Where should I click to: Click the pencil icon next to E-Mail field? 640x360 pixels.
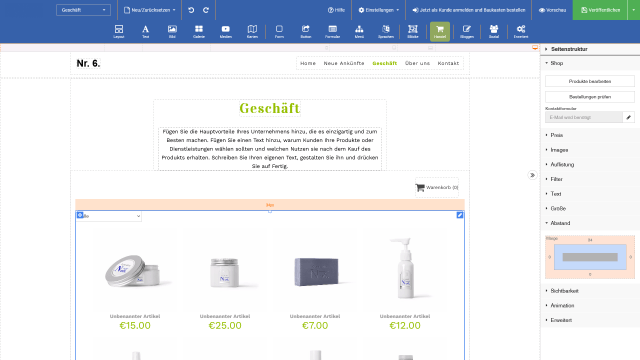click(x=629, y=117)
